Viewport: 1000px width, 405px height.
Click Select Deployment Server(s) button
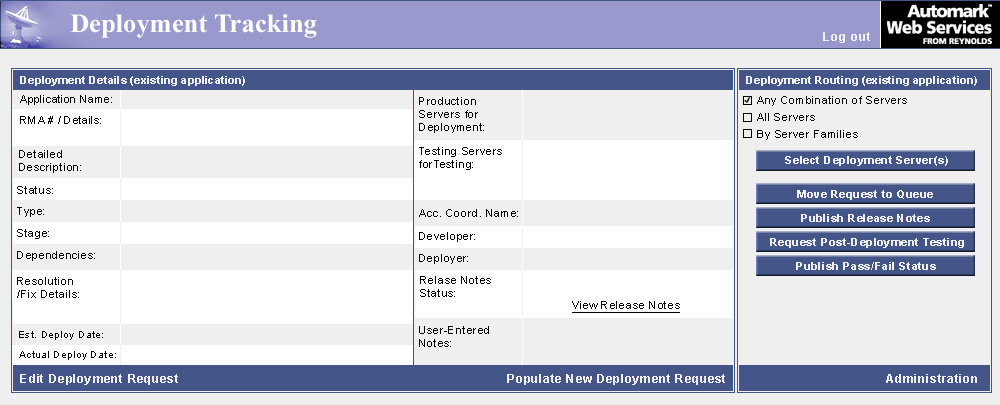pos(865,161)
